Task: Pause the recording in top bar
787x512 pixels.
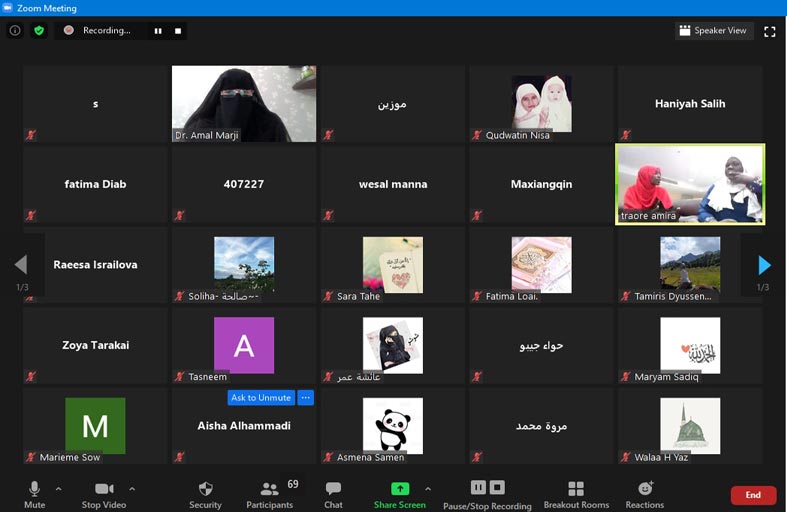Action: point(157,31)
